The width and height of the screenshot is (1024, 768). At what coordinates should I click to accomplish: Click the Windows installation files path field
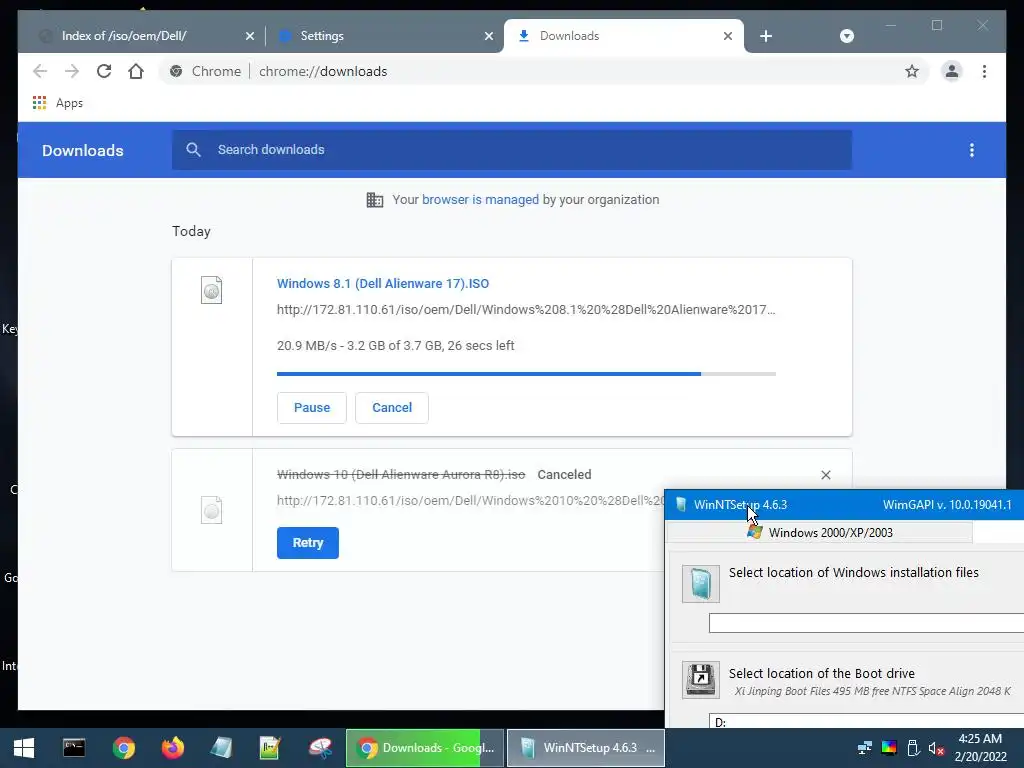(x=866, y=623)
